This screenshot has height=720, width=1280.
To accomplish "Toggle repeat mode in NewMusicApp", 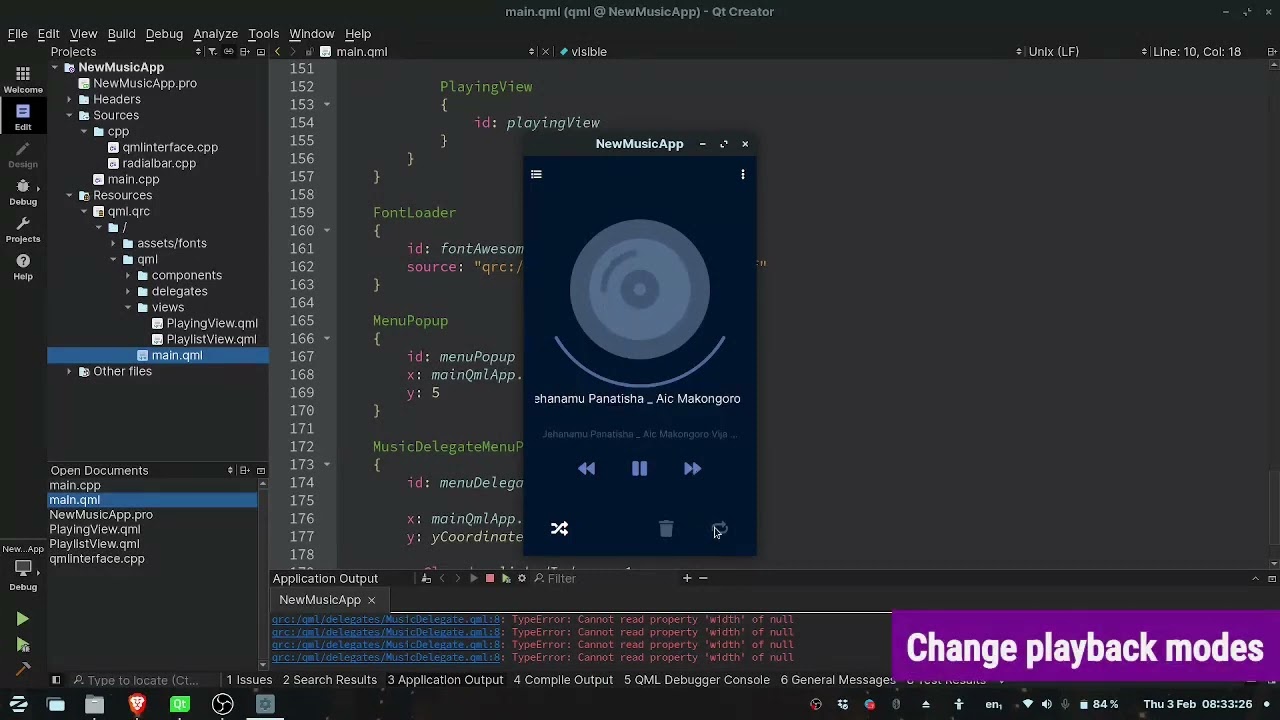I will [720, 529].
